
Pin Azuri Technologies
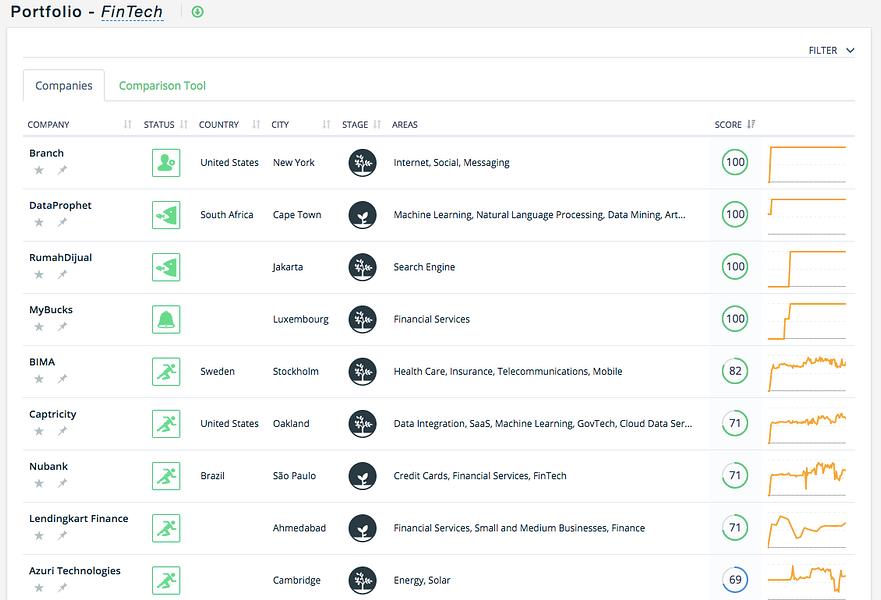tap(62, 588)
